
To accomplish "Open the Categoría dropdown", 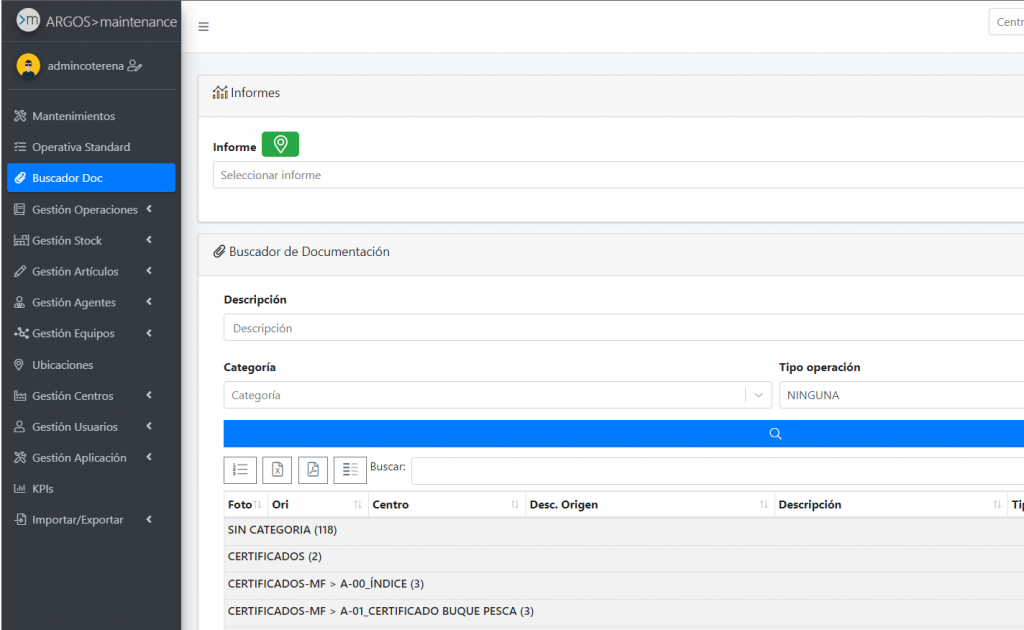I will [497, 395].
